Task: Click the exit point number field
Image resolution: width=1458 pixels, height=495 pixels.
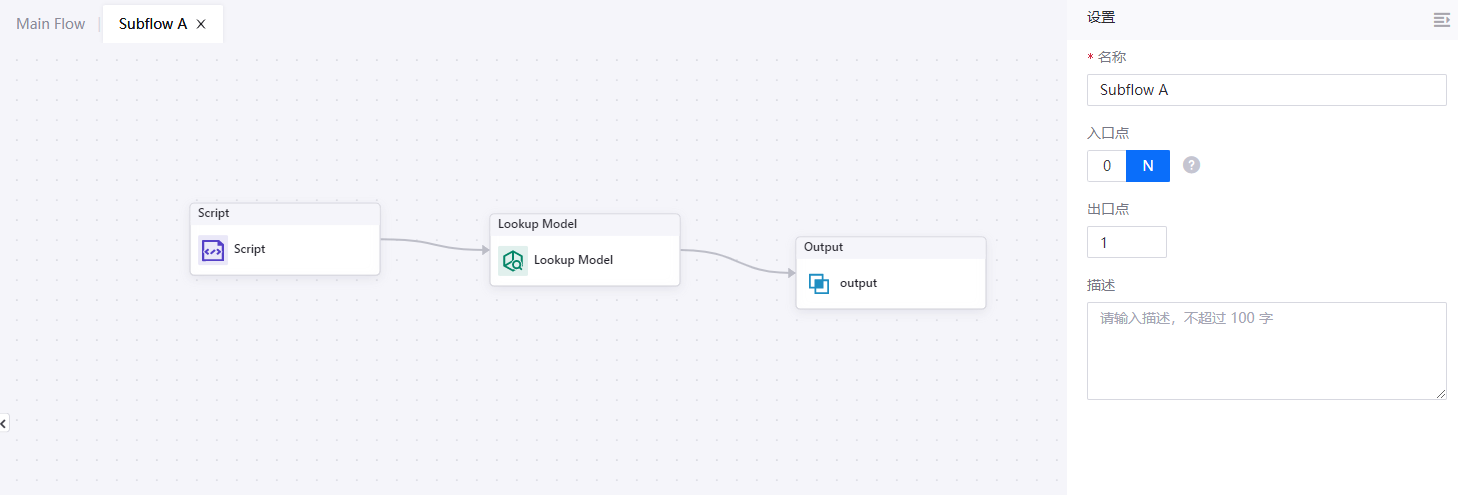Action: pyautogui.click(x=1126, y=242)
